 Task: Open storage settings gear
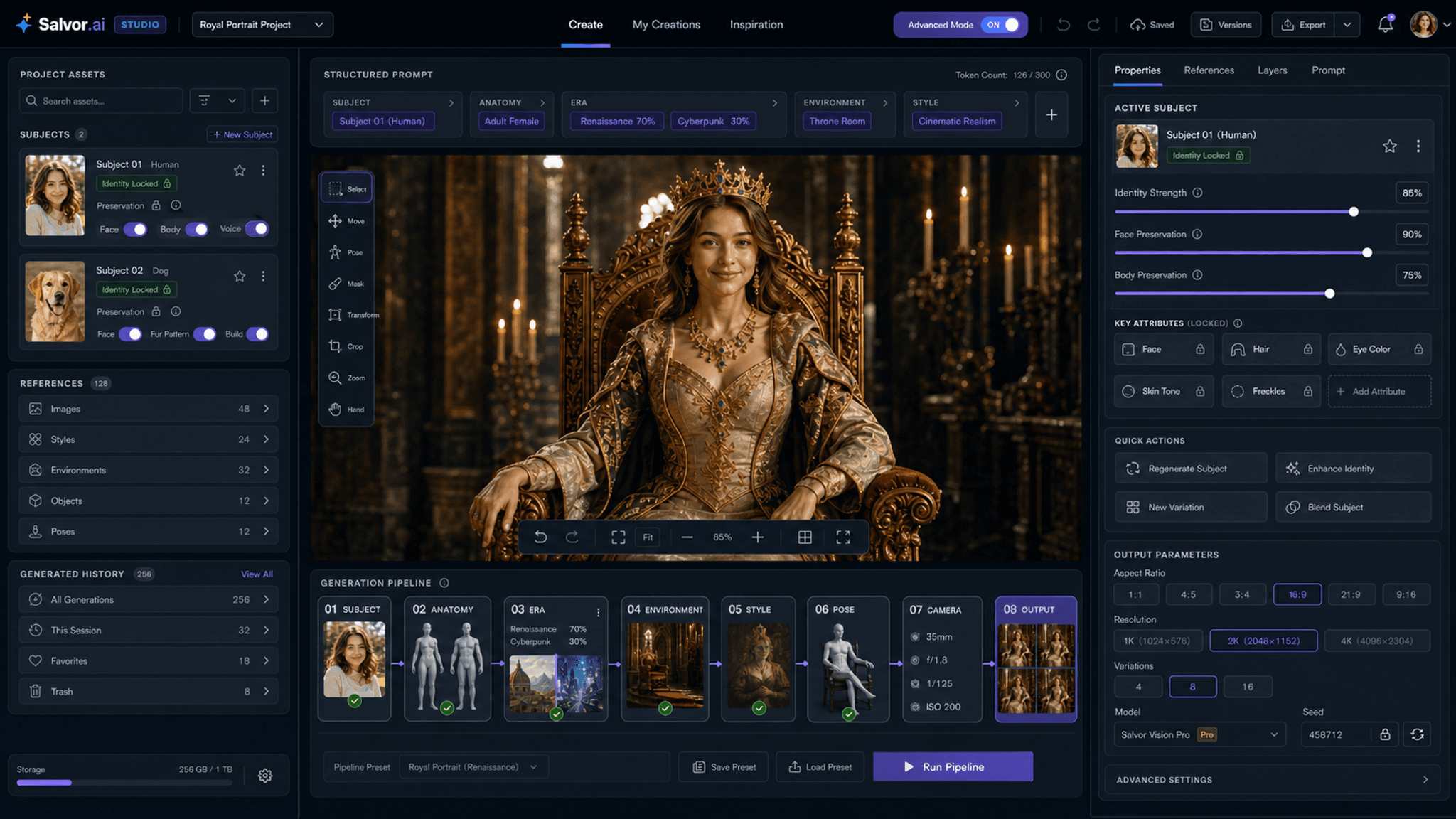point(265,776)
